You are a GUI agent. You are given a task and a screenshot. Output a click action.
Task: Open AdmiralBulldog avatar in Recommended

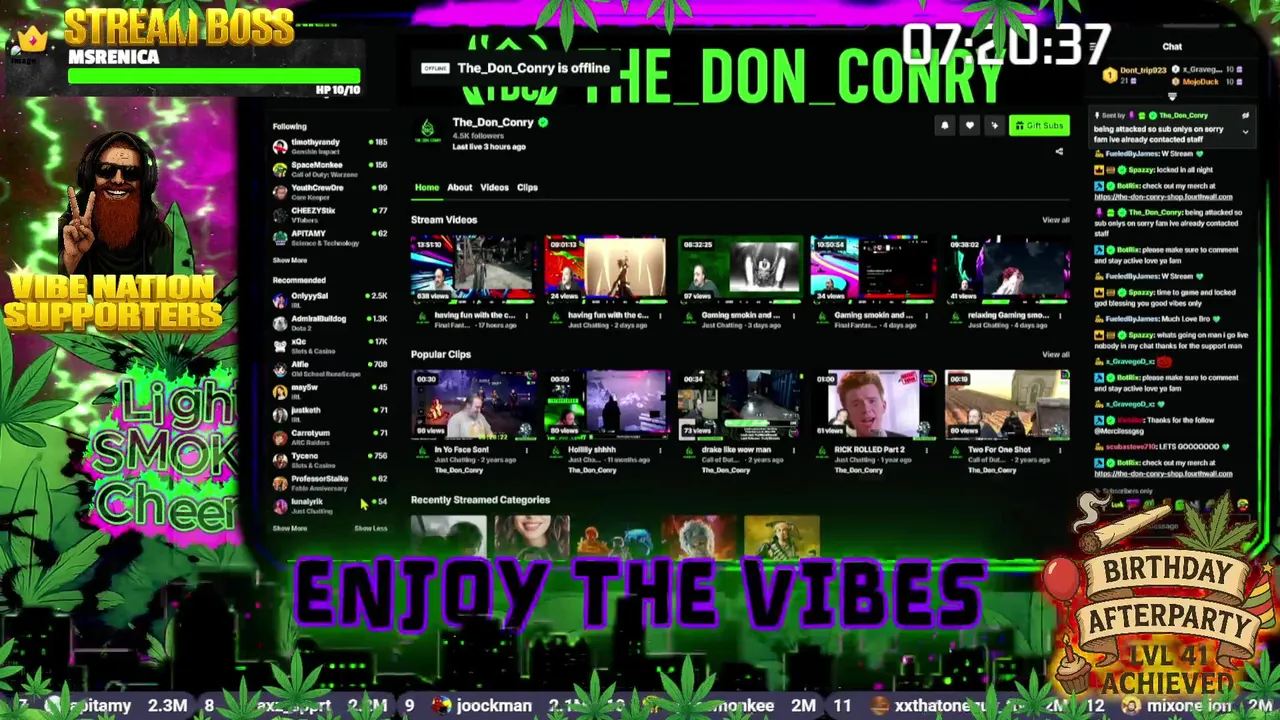(280, 323)
